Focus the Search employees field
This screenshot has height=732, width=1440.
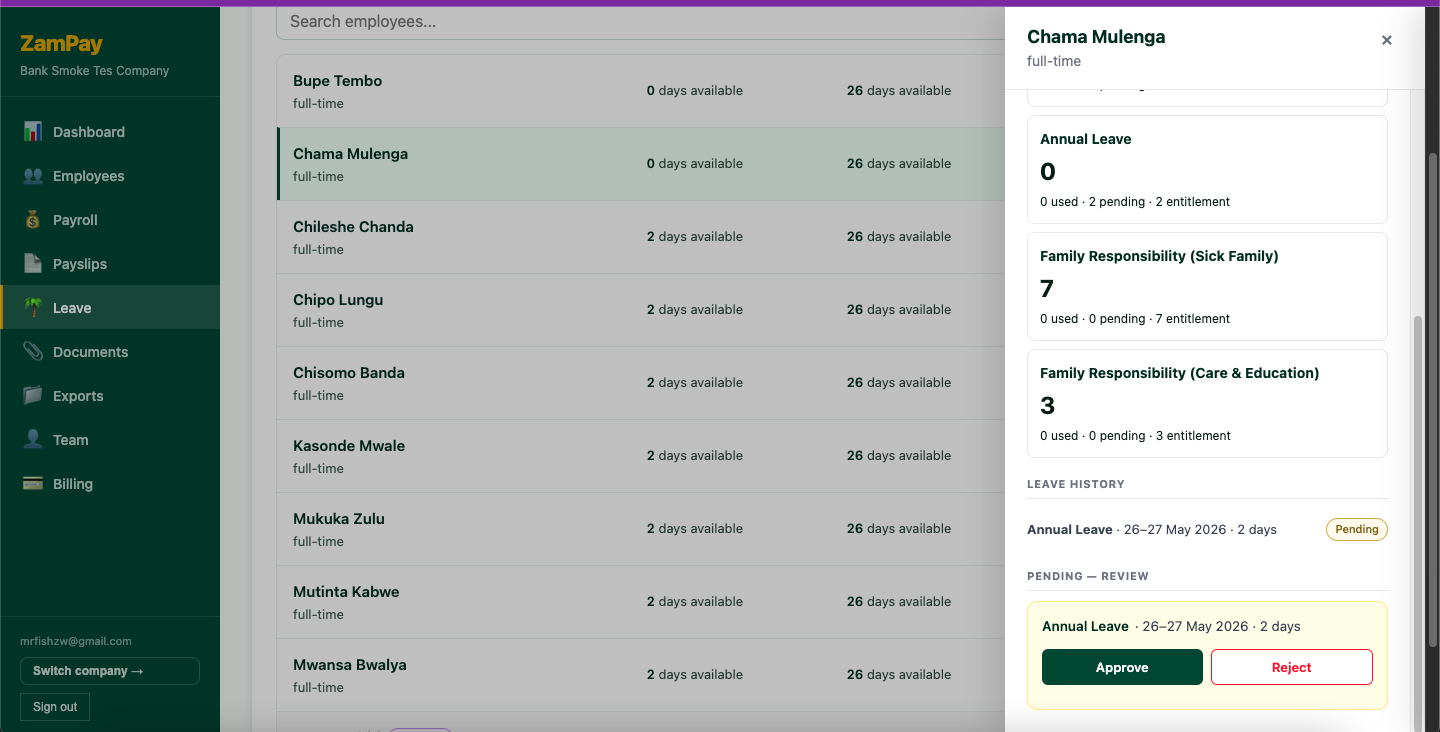click(x=640, y=22)
